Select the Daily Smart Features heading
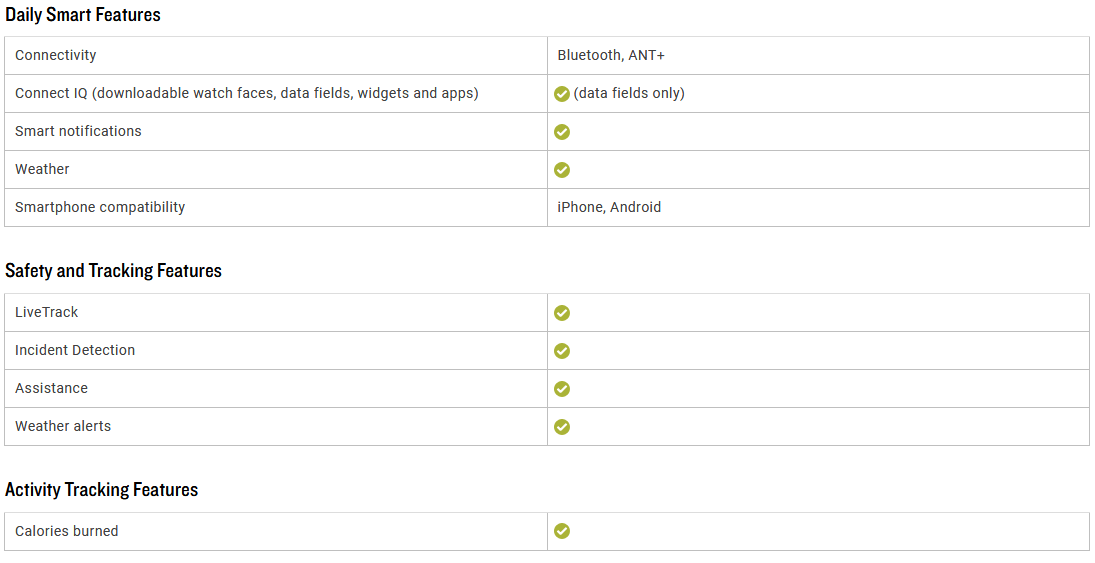This screenshot has height=563, width=1095. 82,15
